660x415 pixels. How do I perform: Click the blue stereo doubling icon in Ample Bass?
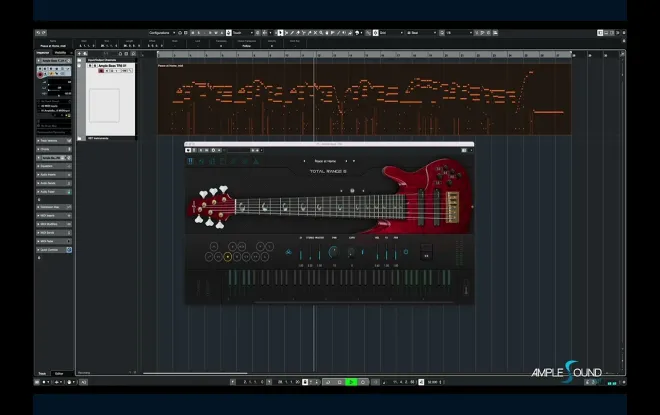289,252
